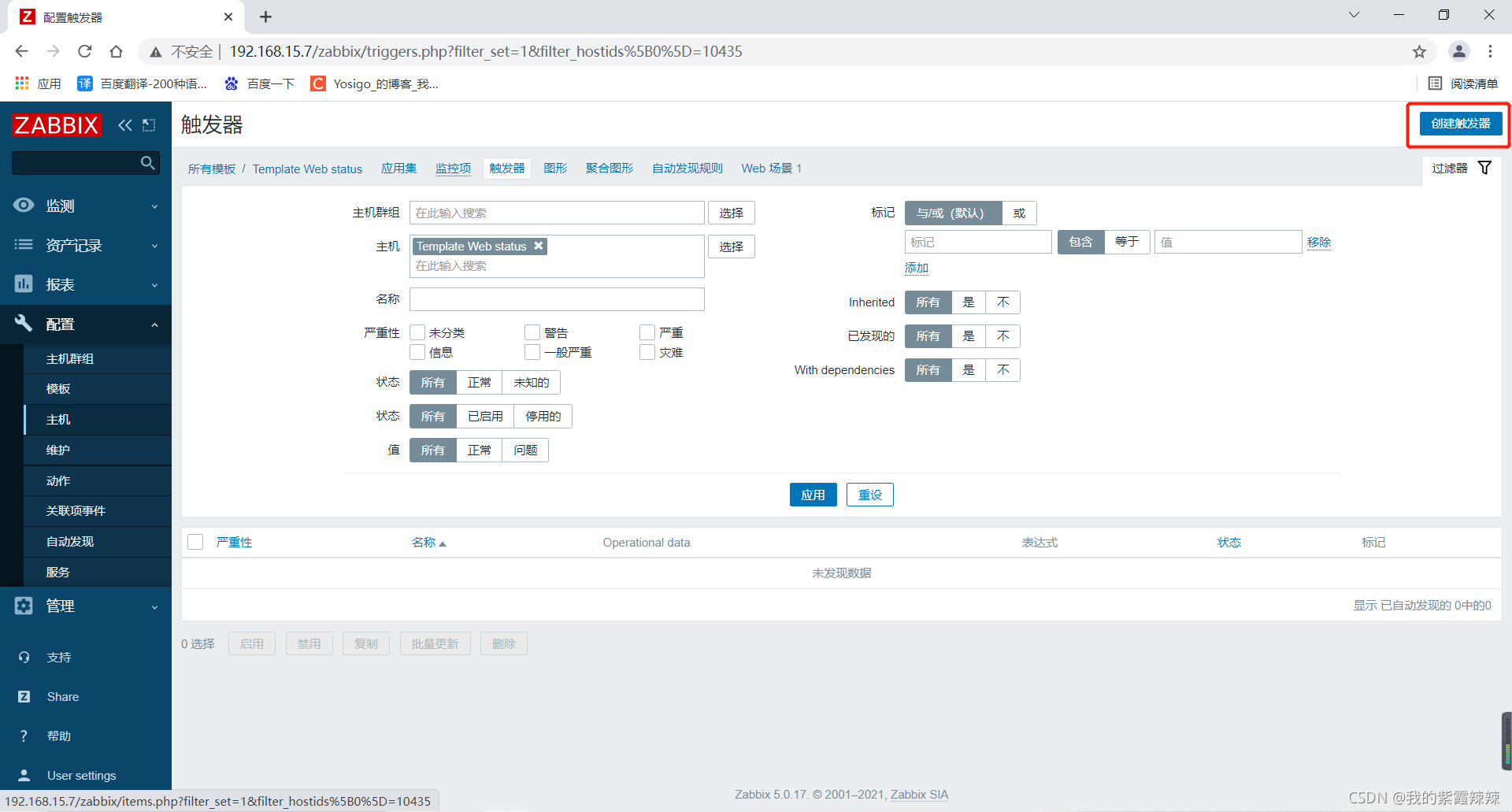Viewport: 1512px width, 812px height.
Task: Open a new browser tab
Action: 265,17
